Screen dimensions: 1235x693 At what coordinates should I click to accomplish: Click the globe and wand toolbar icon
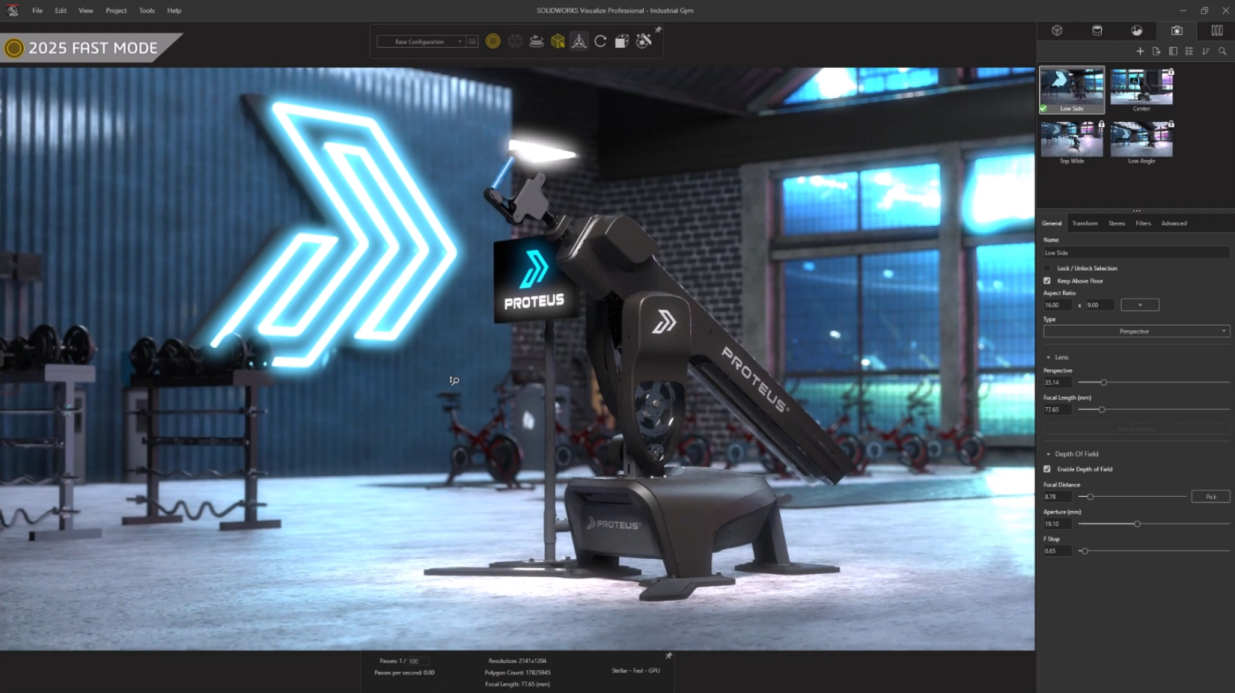(x=644, y=41)
